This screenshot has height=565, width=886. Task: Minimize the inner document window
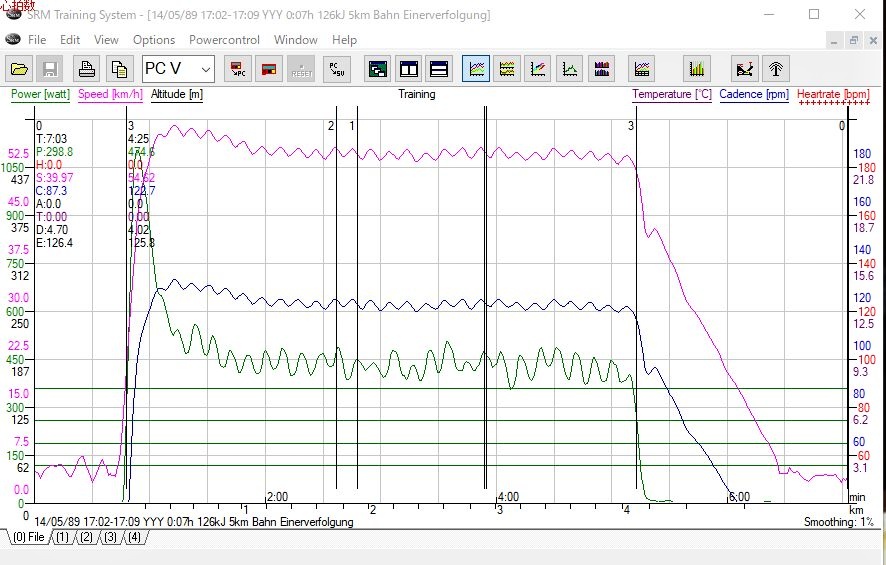click(833, 41)
